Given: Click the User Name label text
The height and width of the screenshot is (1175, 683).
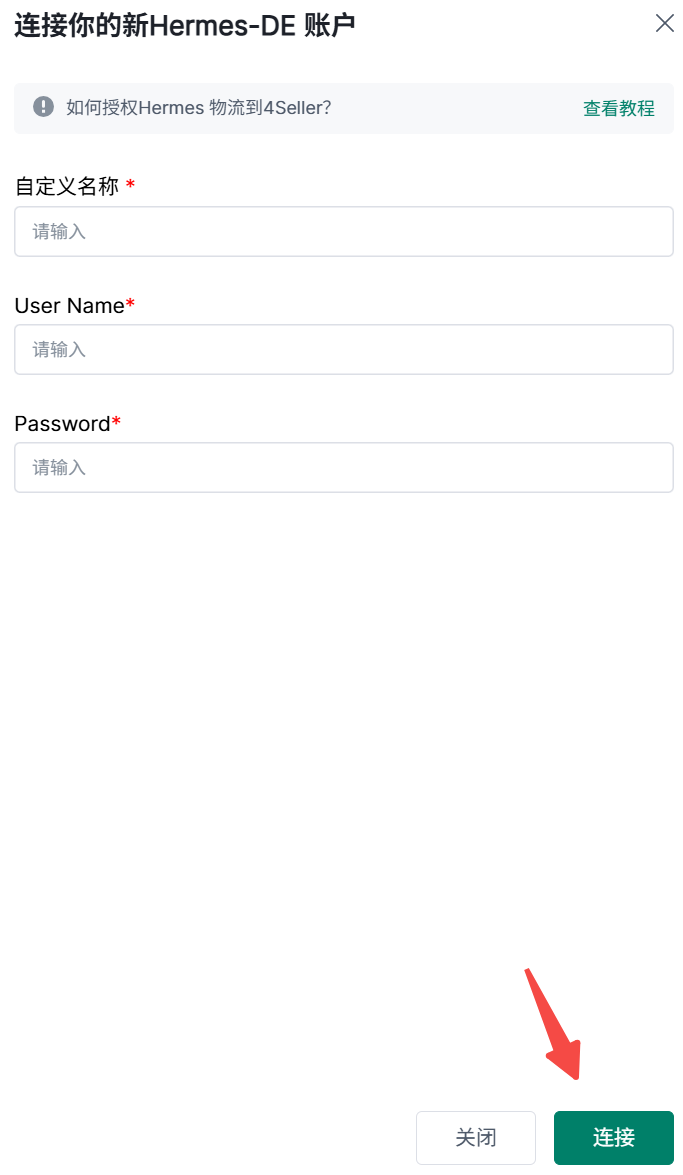Looking at the screenshot, I should point(69,305).
